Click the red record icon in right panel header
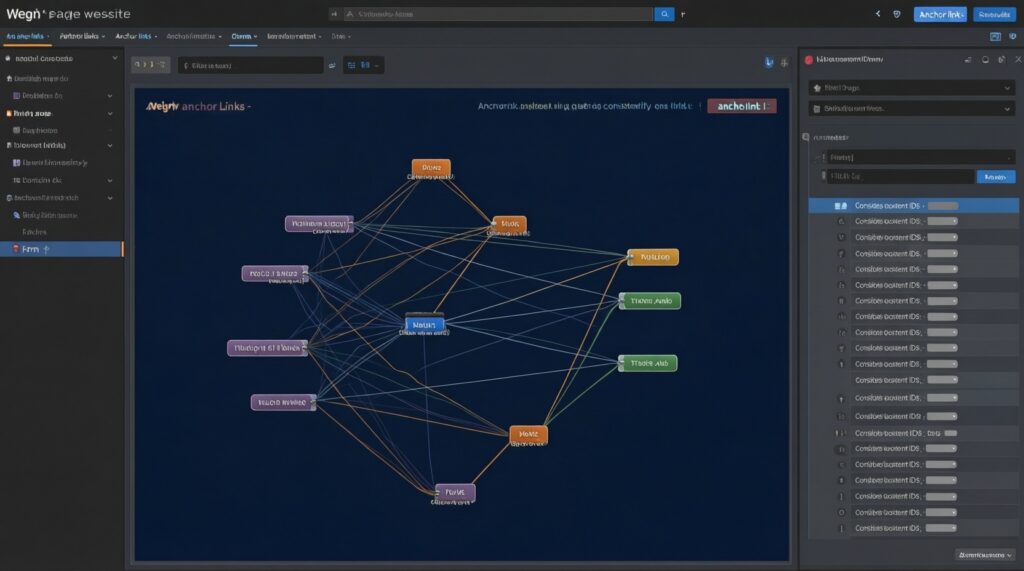 click(x=809, y=60)
